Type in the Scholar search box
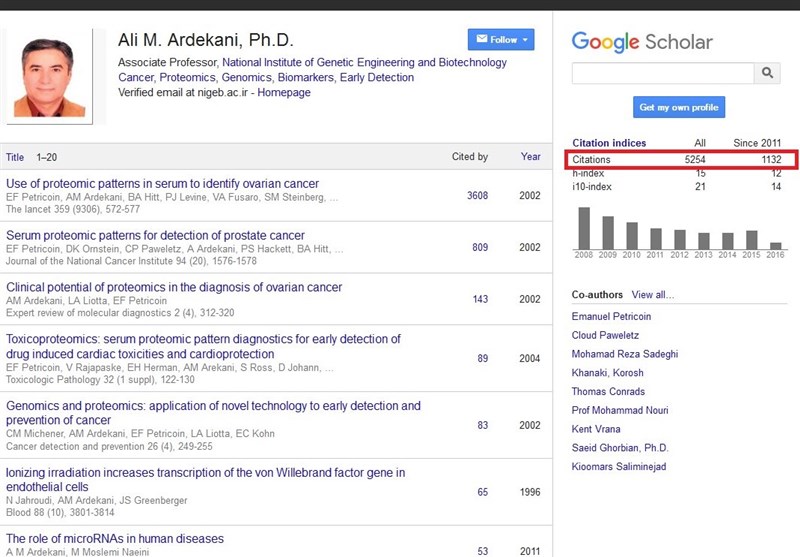 tap(662, 73)
